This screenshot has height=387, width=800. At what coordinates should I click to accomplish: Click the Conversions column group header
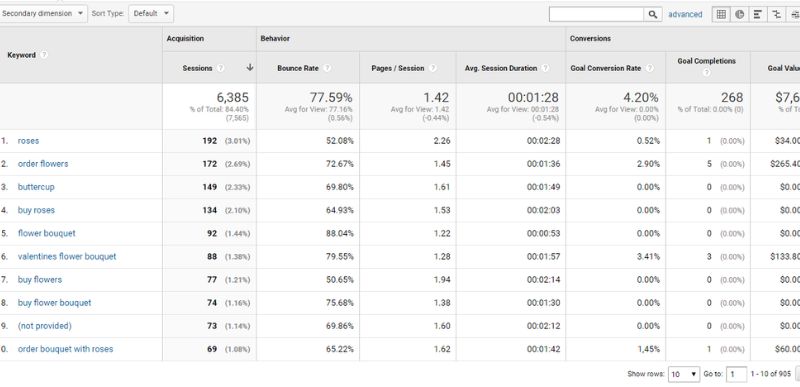[590, 39]
